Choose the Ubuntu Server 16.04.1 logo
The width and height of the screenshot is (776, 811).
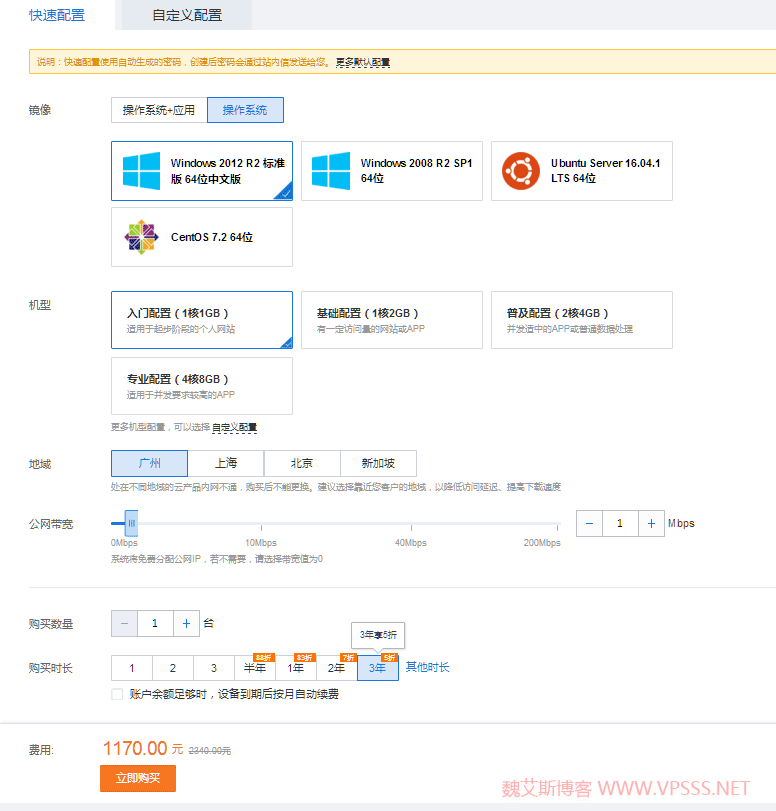(x=521, y=171)
